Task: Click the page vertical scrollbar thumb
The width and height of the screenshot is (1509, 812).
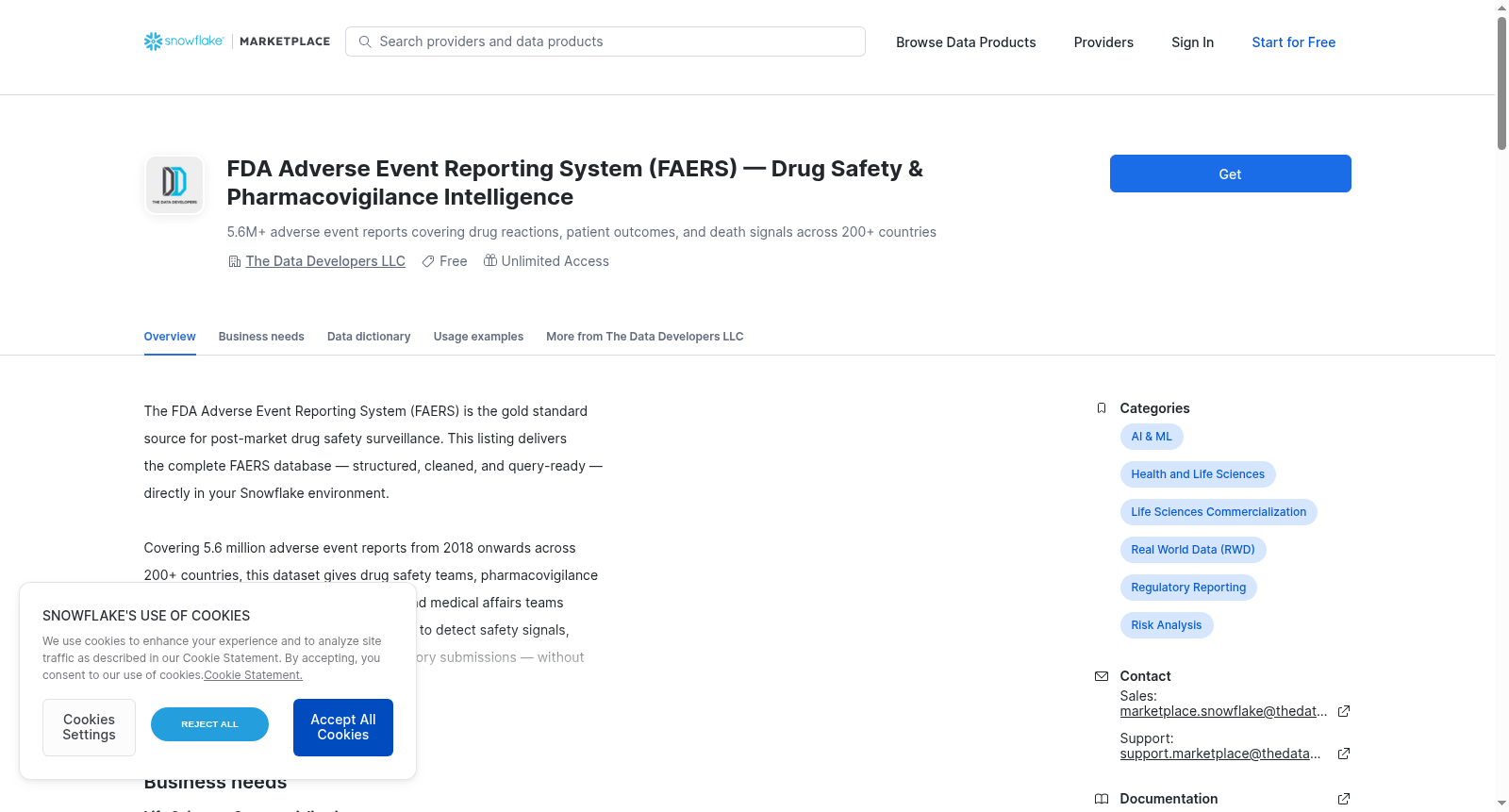Action: 1501,83
